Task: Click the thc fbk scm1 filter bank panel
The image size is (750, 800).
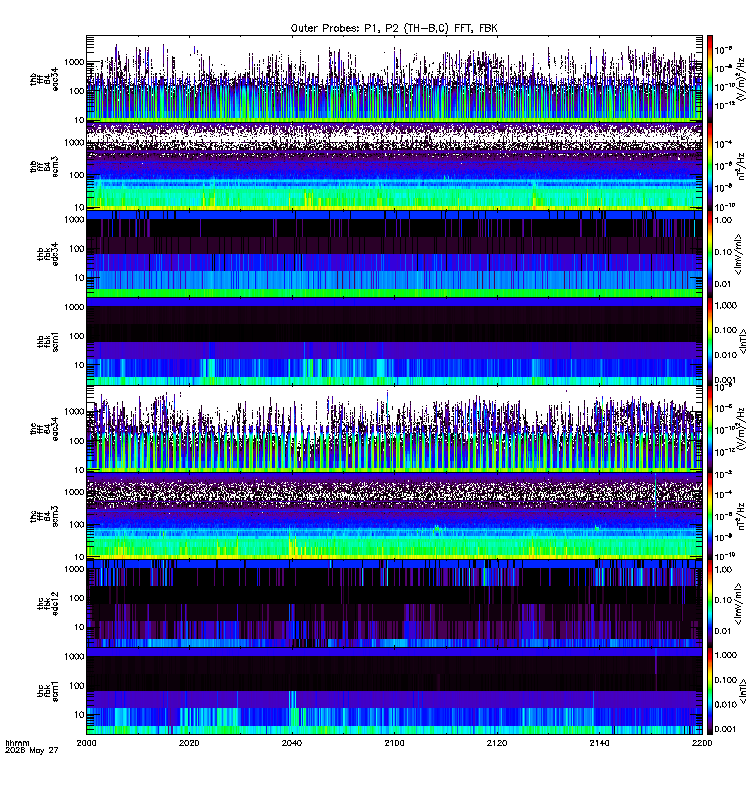Action: click(394, 691)
